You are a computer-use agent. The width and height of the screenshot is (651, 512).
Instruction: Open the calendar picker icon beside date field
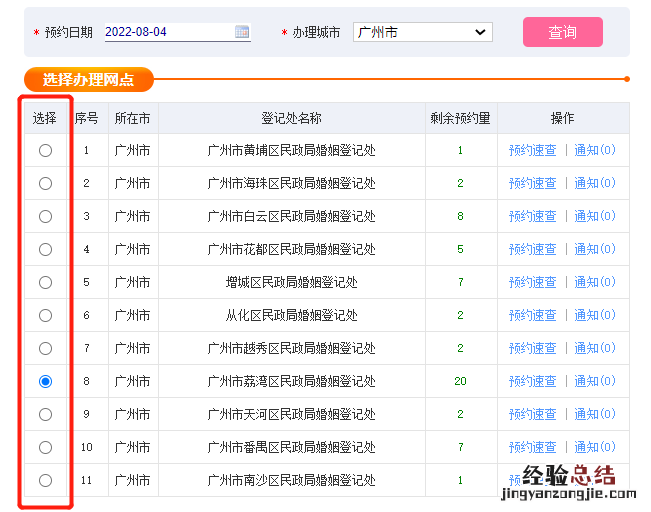242,32
